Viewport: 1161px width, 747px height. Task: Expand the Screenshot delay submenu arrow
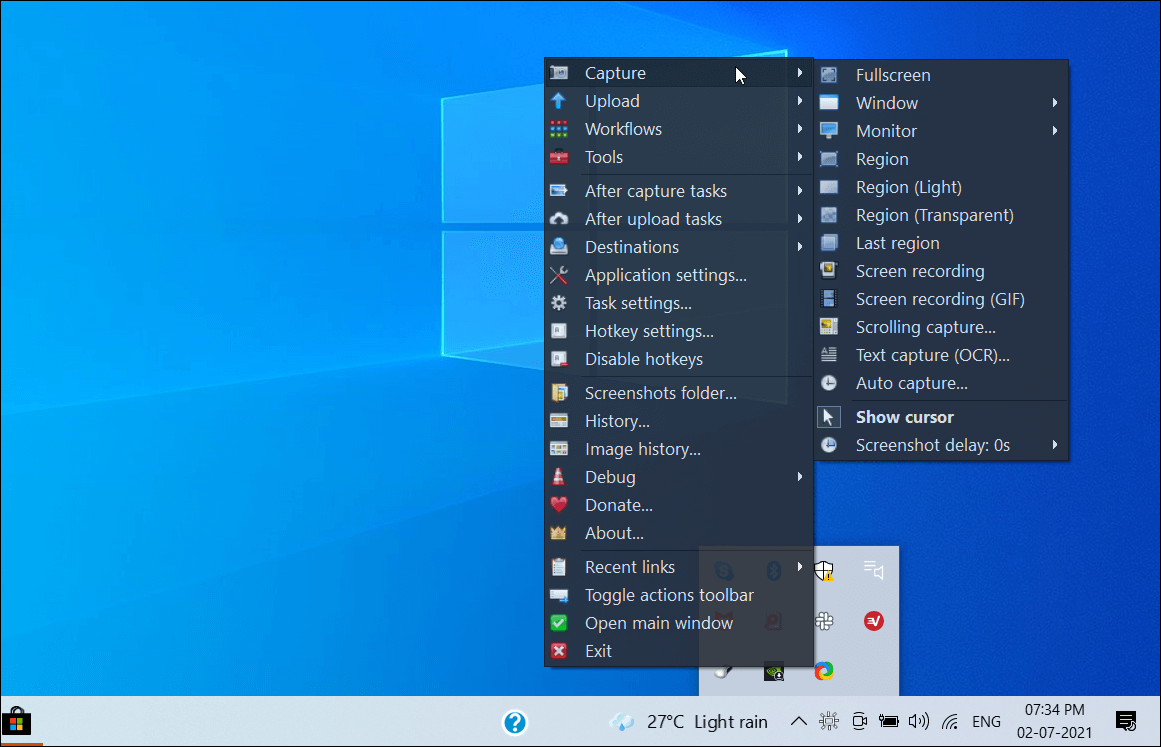[1055, 445]
